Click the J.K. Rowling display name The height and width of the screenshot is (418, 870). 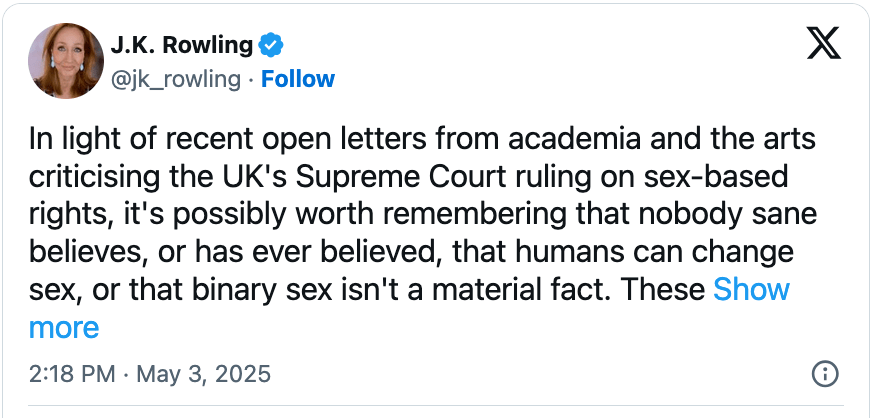coord(183,45)
